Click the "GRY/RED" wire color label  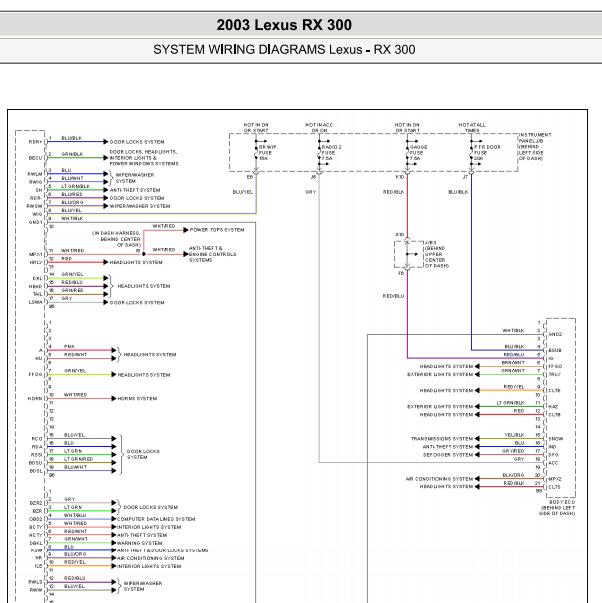513,451
